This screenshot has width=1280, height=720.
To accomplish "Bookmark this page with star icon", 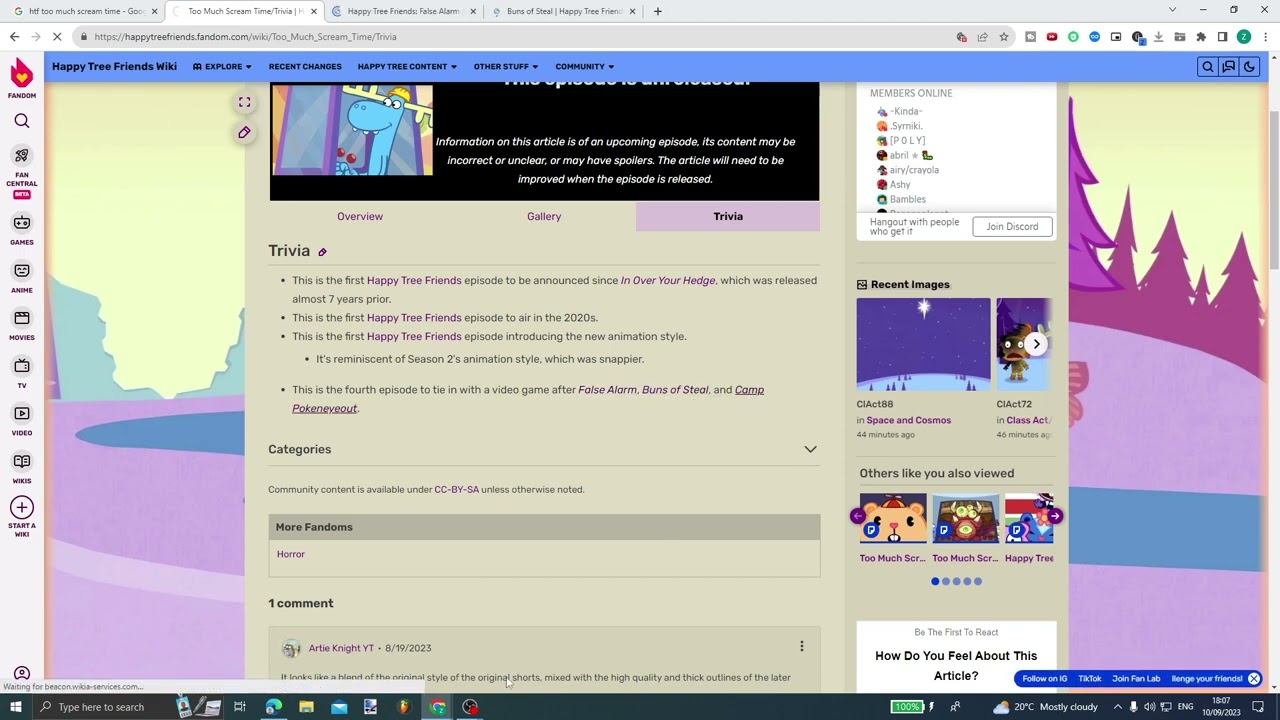I will (1003, 37).
